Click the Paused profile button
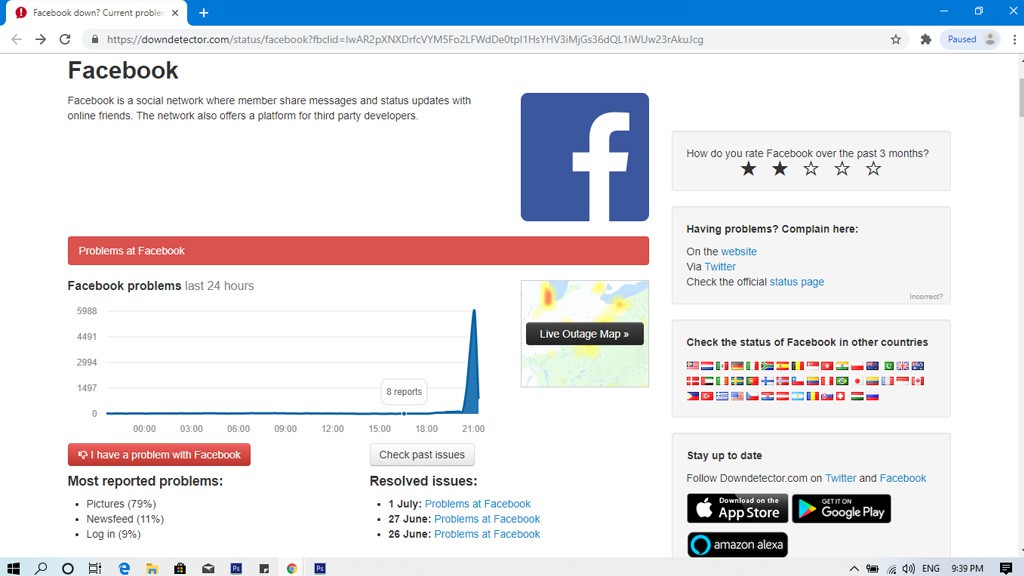Image resolution: width=1024 pixels, height=576 pixels. click(x=970, y=39)
